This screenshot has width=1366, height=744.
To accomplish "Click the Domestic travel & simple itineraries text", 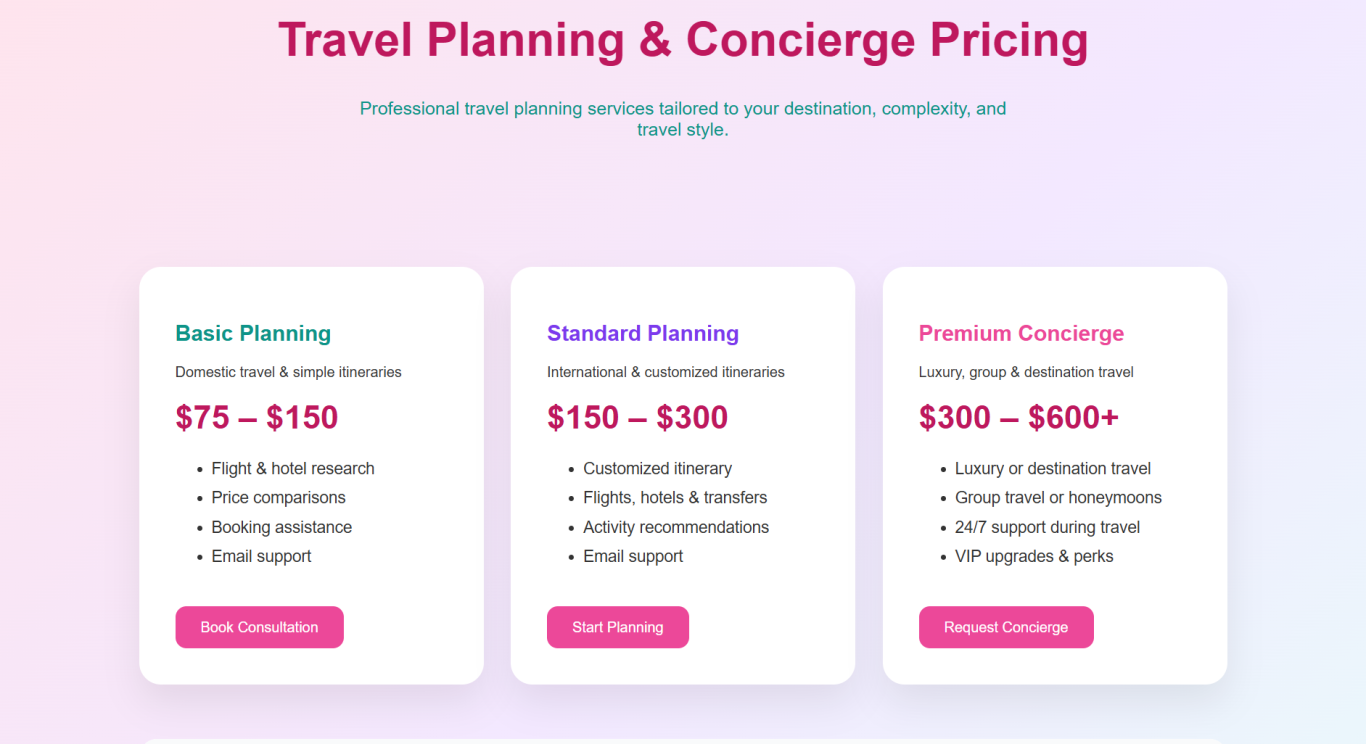I will click(x=288, y=372).
